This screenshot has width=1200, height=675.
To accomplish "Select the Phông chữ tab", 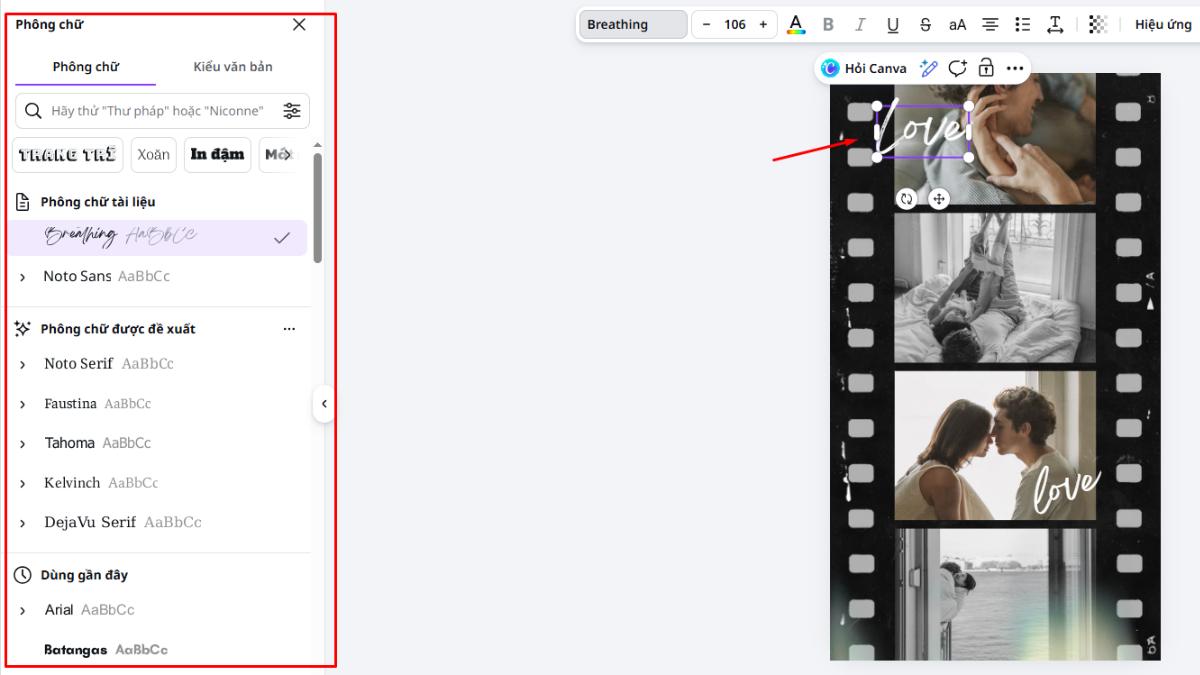I will (86, 67).
